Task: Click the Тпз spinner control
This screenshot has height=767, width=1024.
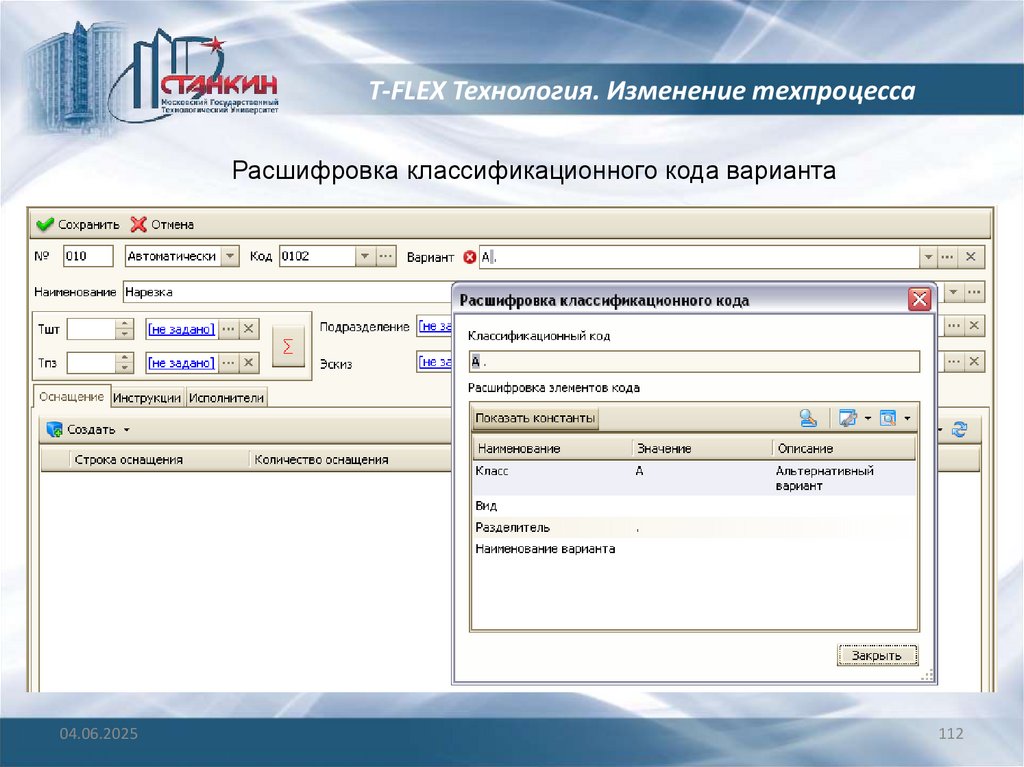Action: [124, 363]
